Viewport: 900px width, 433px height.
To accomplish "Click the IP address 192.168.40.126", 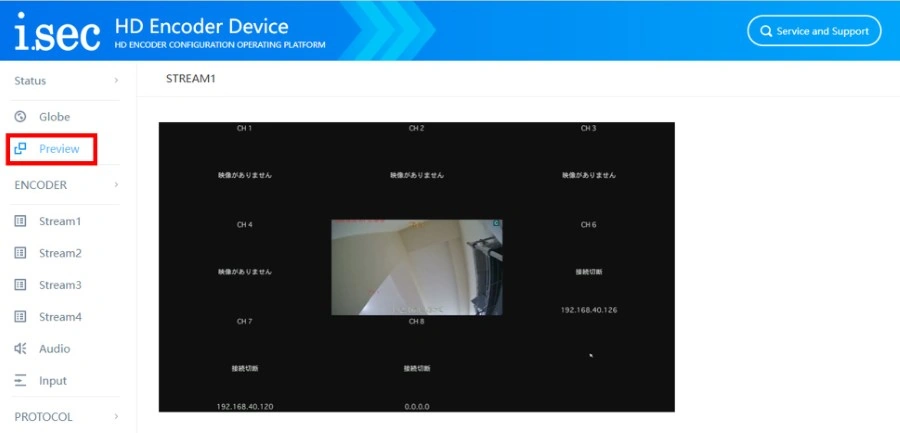I will 588,310.
